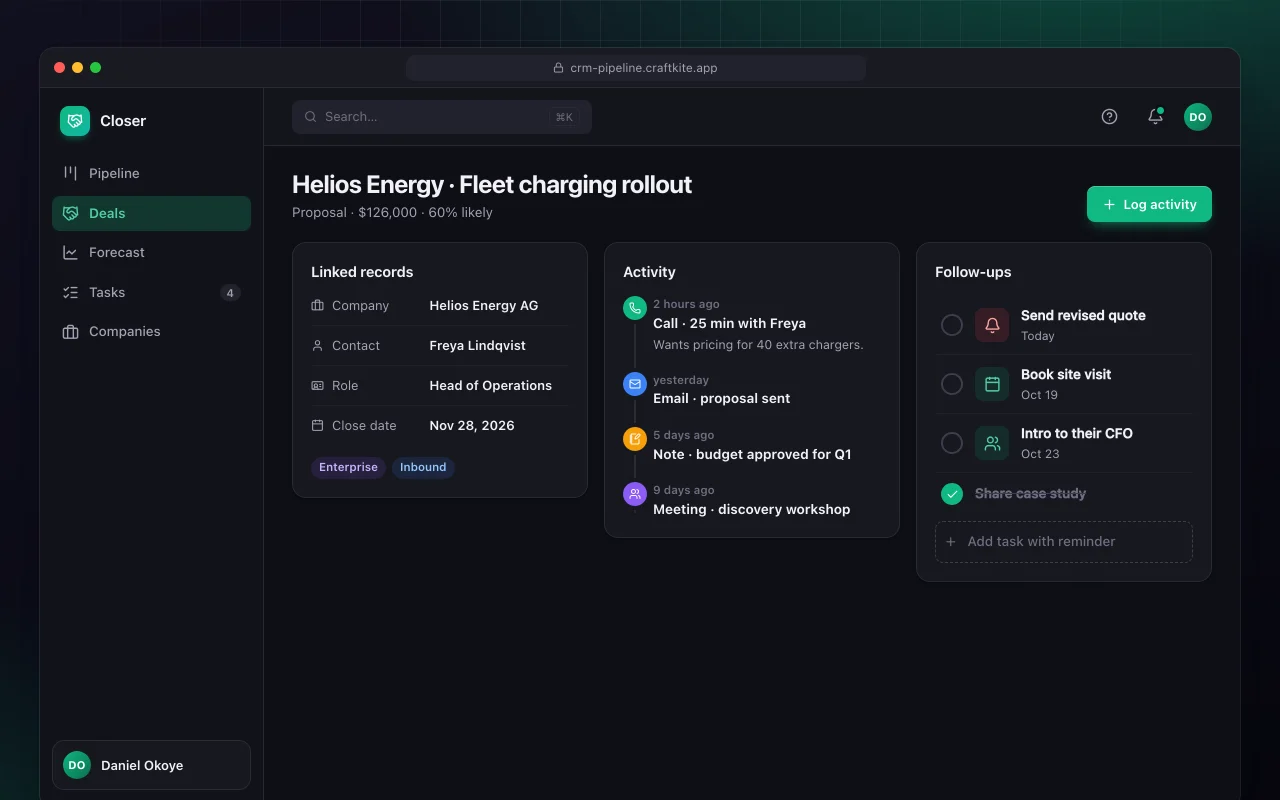Open Companies in the sidebar
Viewport: 1280px width, 800px height.
151,331
